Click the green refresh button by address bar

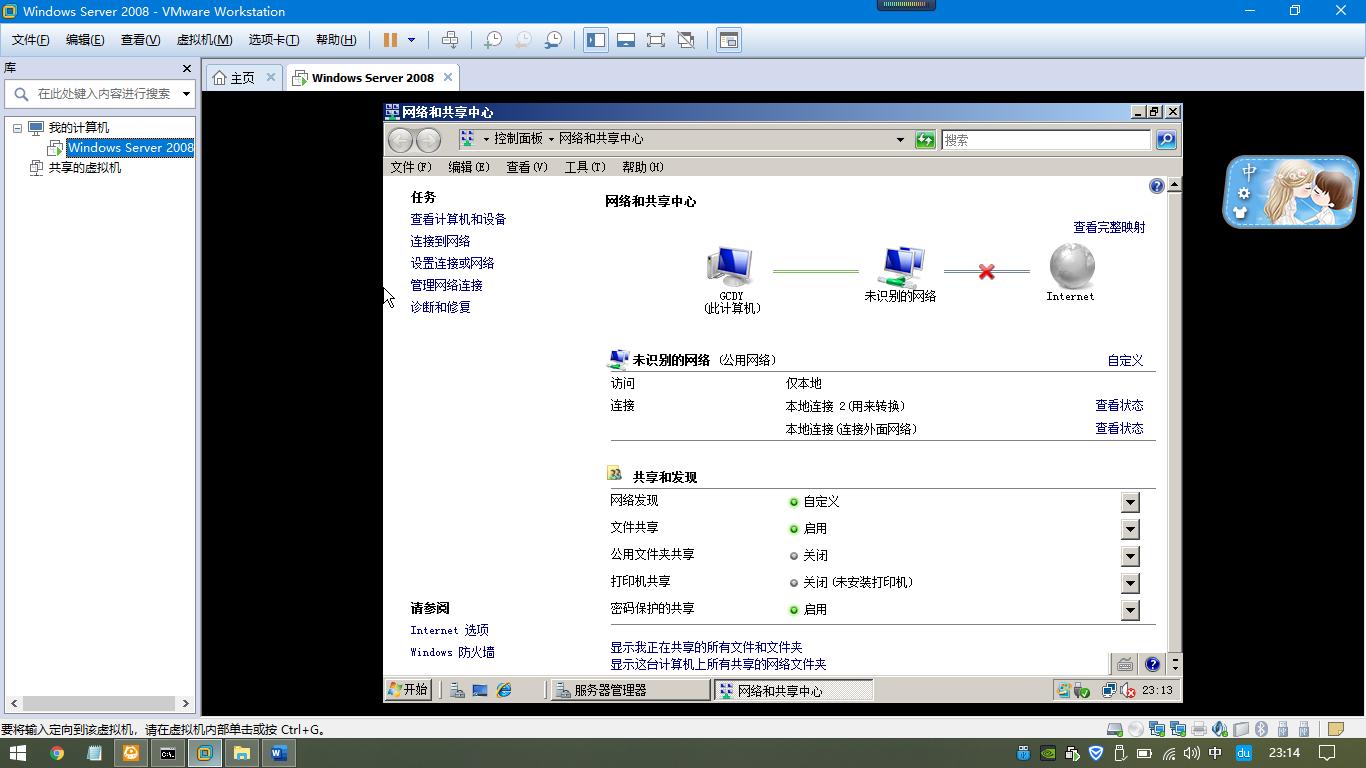[x=925, y=140]
